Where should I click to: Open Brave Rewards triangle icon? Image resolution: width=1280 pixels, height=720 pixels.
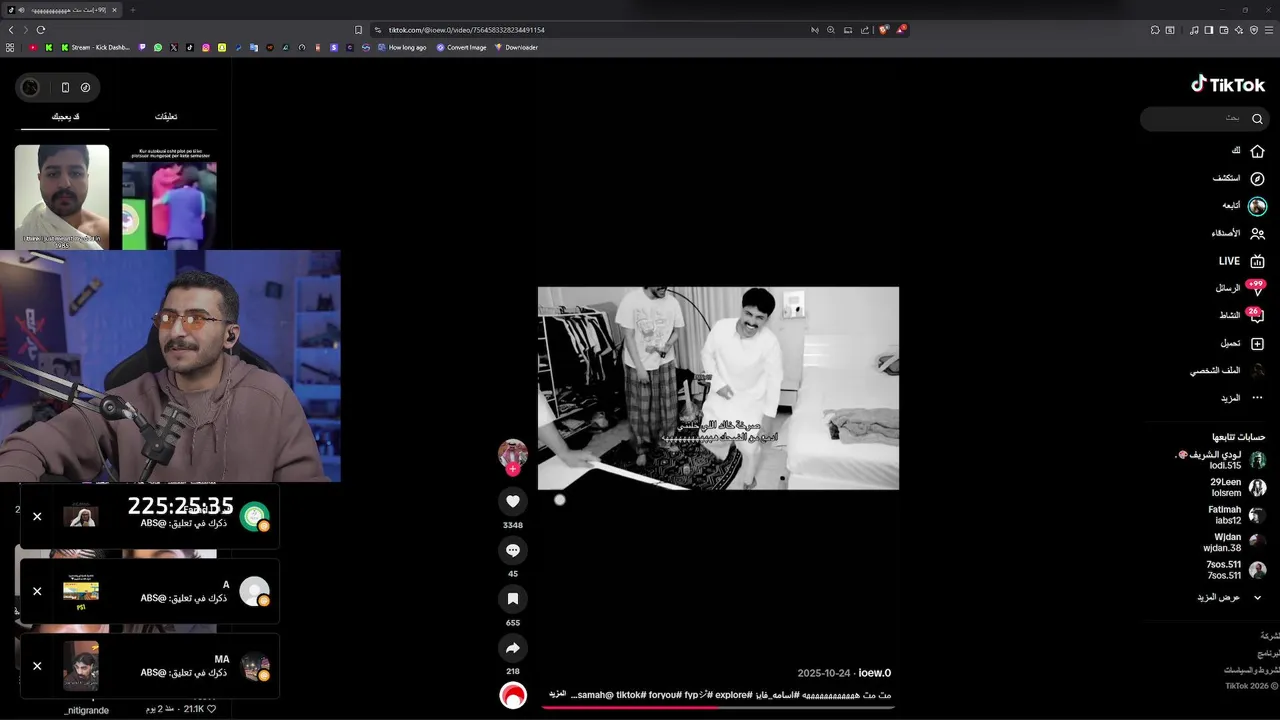tap(901, 30)
